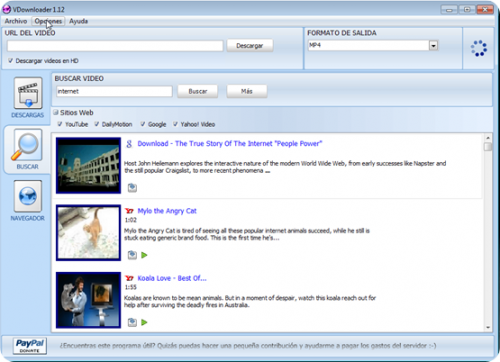Click the Google source icon on first result
500x362 pixels.
point(129,144)
